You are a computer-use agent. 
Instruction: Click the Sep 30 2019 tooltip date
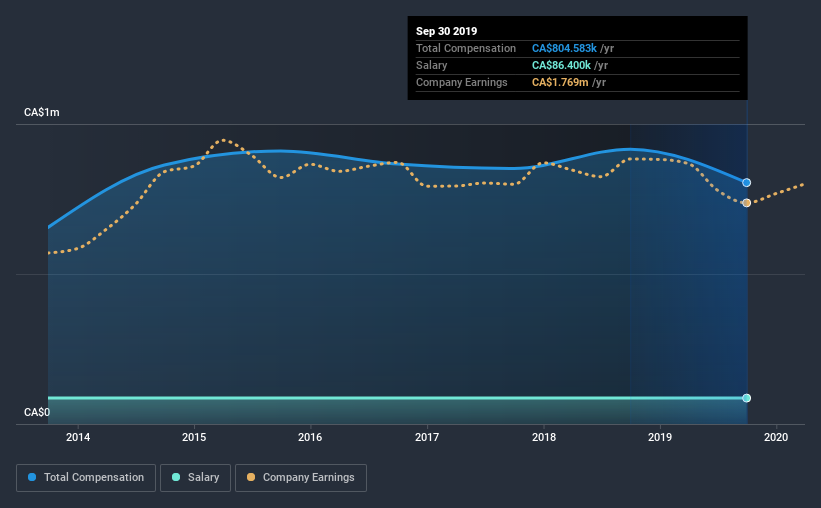click(447, 31)
